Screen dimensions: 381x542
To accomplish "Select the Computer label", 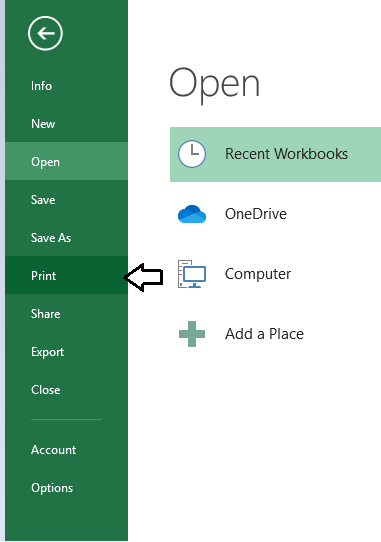I will (x=258, y=274).
